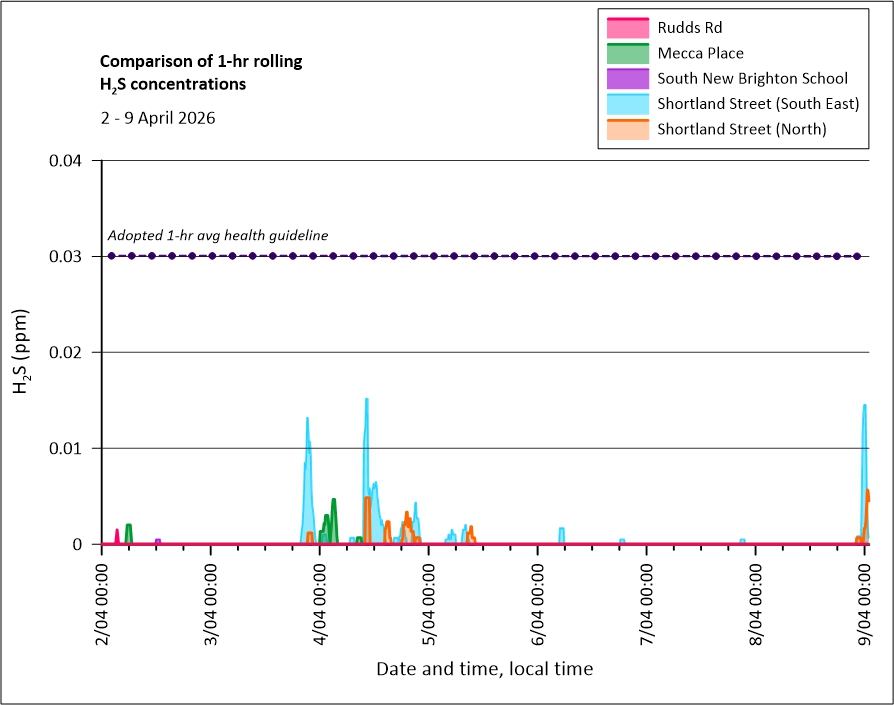Image resolution: width=894 pixels, height=705 pixels.
Task: Select the 6/04 00:00 x-axis tick label
Action: [538, 600]
